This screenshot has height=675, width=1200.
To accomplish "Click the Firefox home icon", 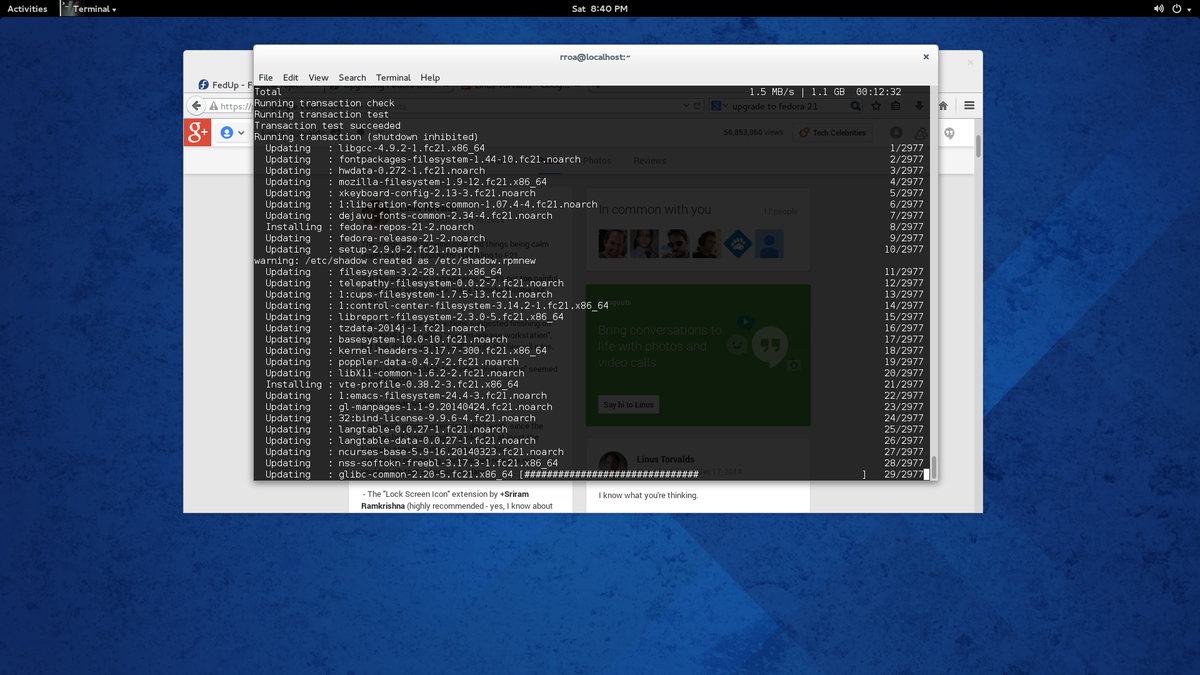I will (x=941, y=105).
